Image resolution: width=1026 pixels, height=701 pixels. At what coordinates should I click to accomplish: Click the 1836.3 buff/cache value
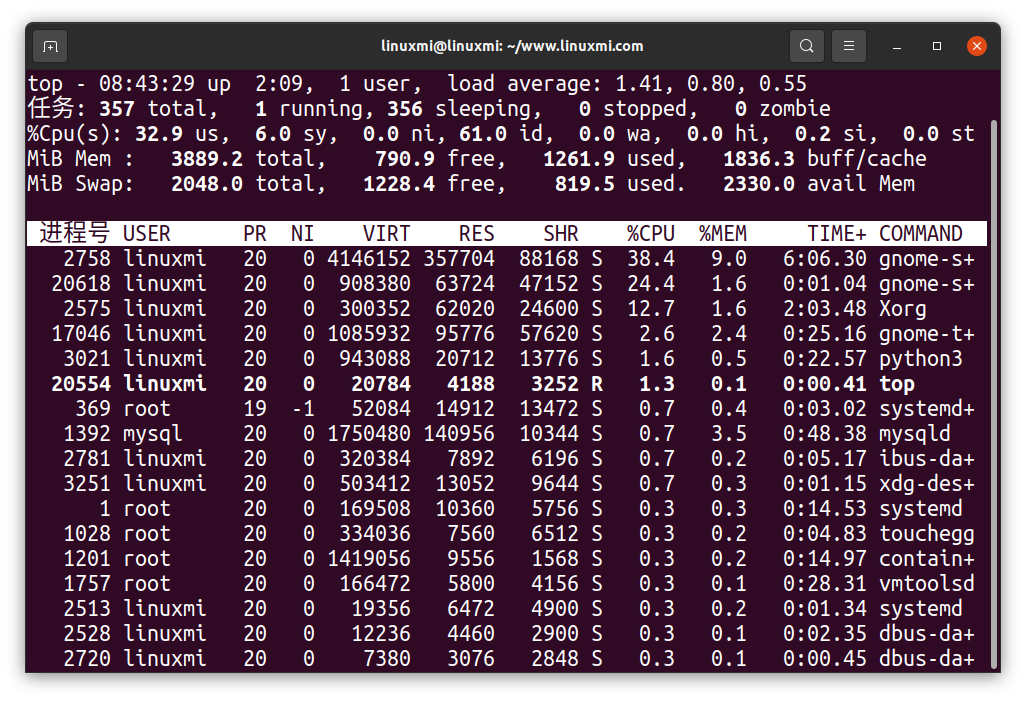pos(758,159)
